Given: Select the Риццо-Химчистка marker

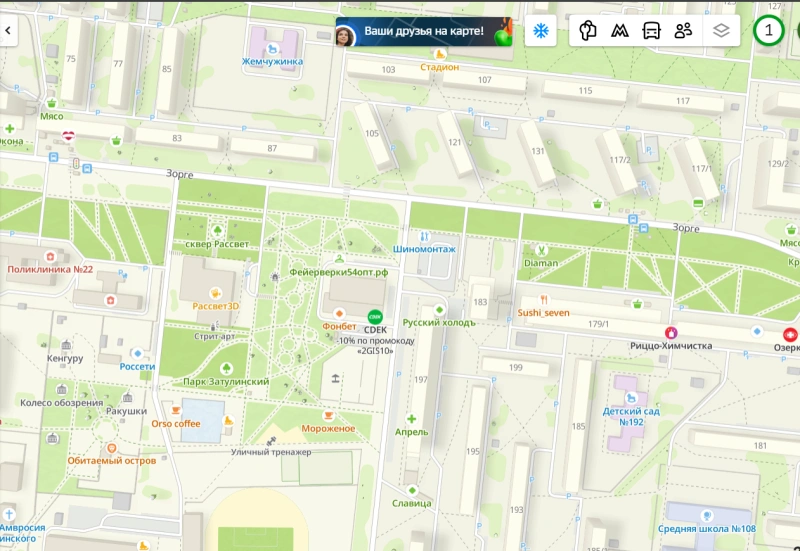Looking at the screenshot, I should tap(671, 333).
